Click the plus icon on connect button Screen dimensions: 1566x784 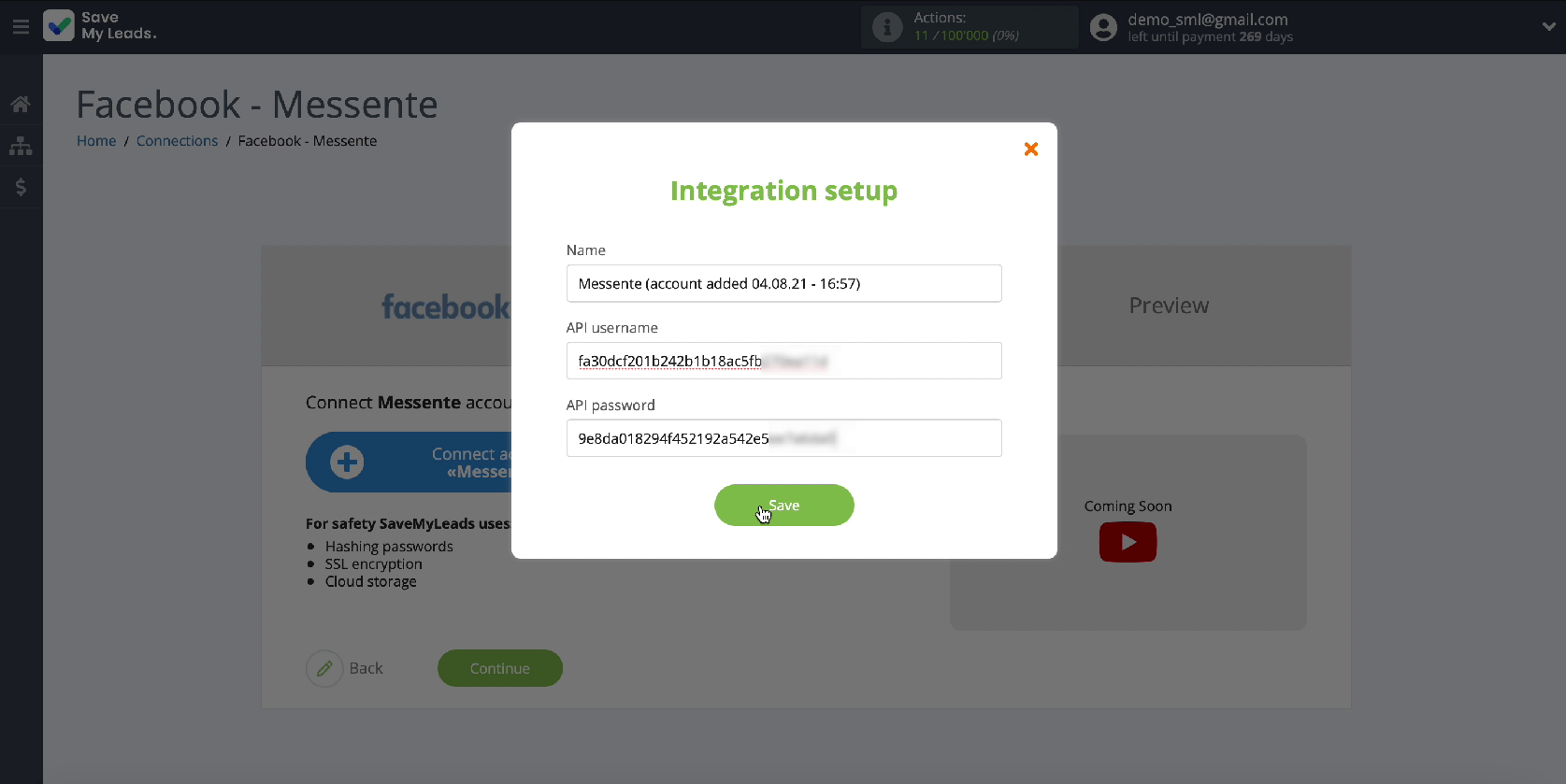click(x=347, y=462)
